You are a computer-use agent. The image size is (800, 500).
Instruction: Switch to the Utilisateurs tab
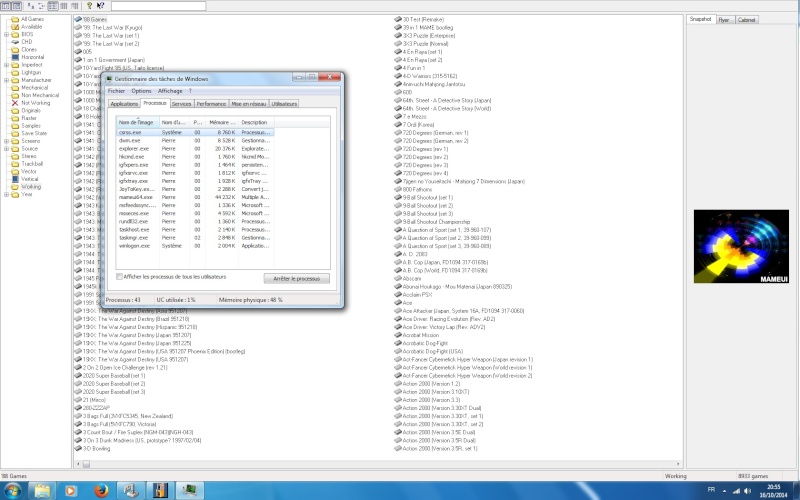click(x=284, y=104)
